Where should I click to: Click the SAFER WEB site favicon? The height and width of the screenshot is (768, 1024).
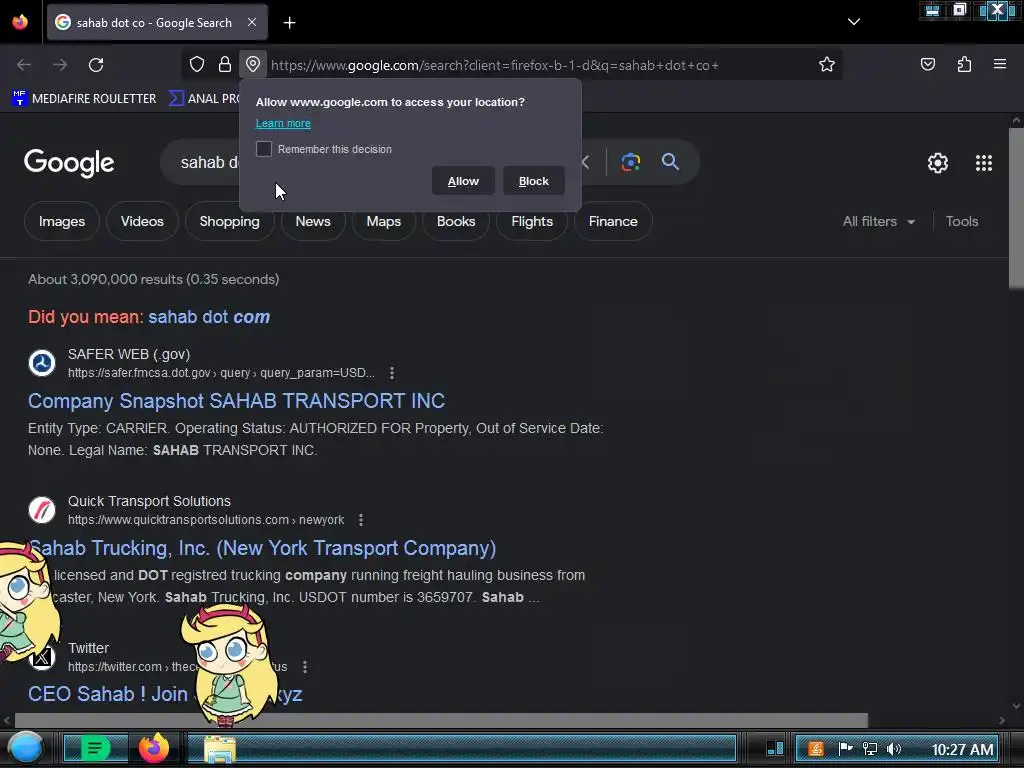tap(42, 363)
